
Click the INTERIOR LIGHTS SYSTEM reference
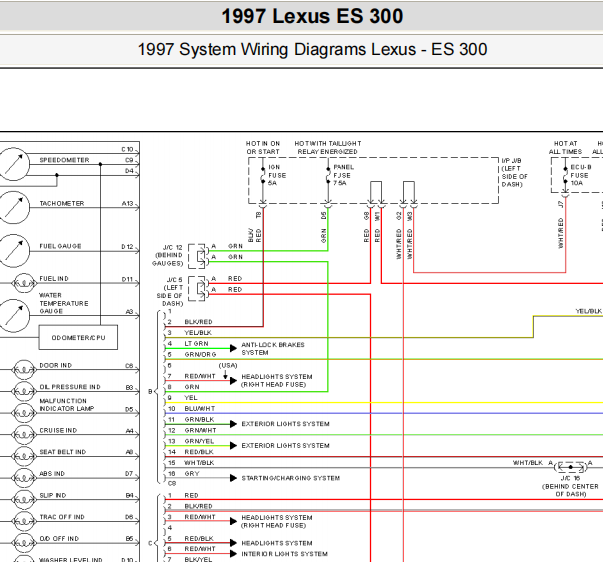285,554
